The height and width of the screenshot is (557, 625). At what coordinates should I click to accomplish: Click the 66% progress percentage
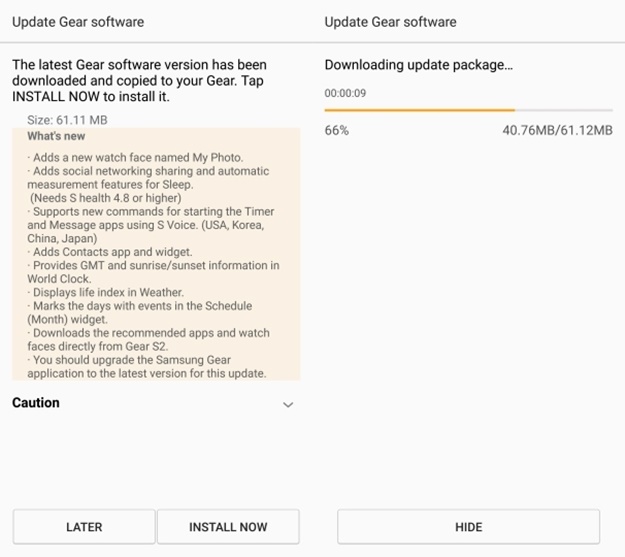click(x=337, y=131)
